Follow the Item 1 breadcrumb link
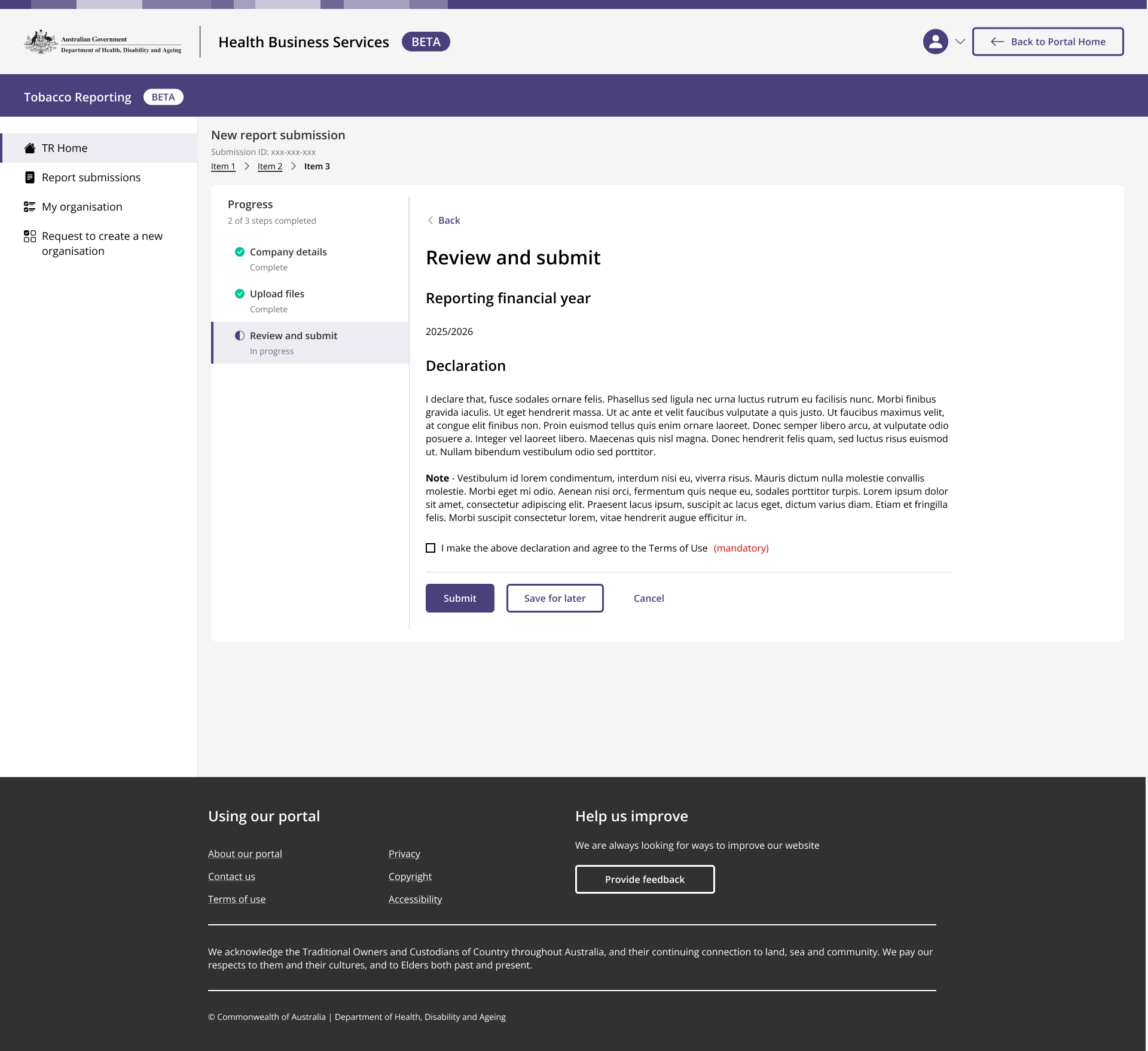The width and height of the screenshot is (1148, 1051). pos(223,166)
